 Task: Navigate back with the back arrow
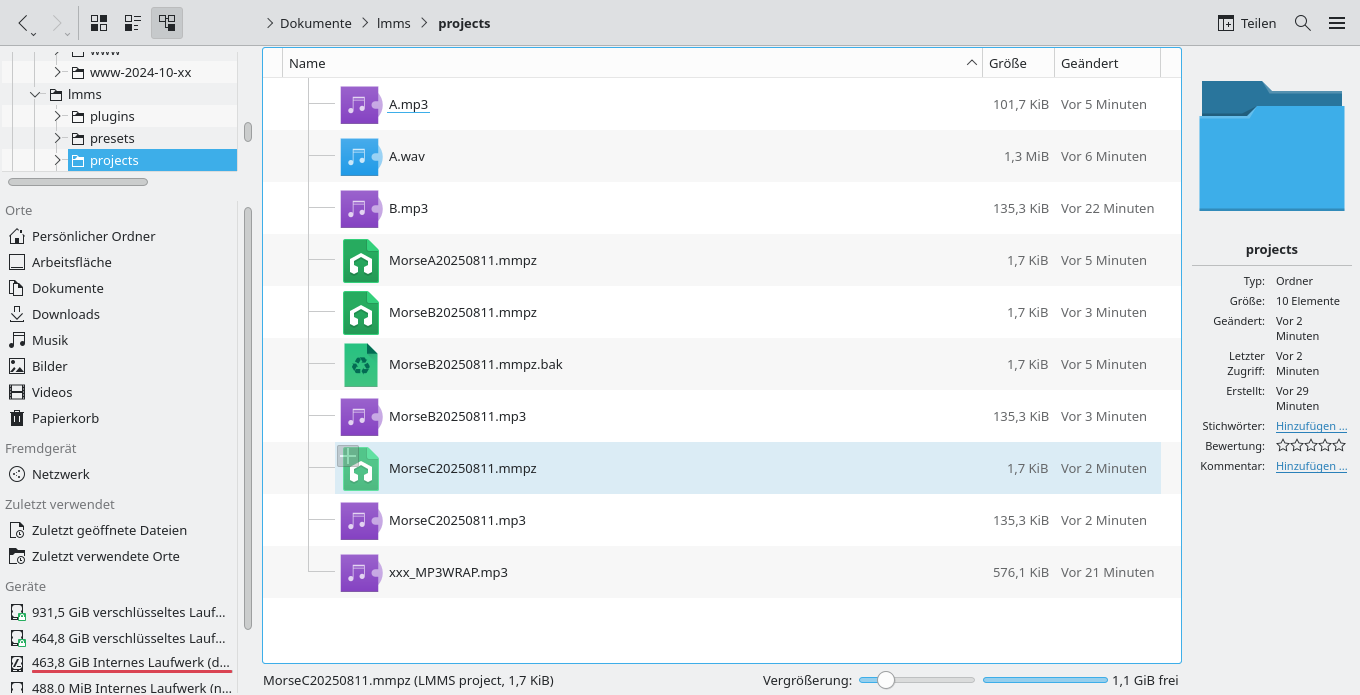click(x=23, y=23)
